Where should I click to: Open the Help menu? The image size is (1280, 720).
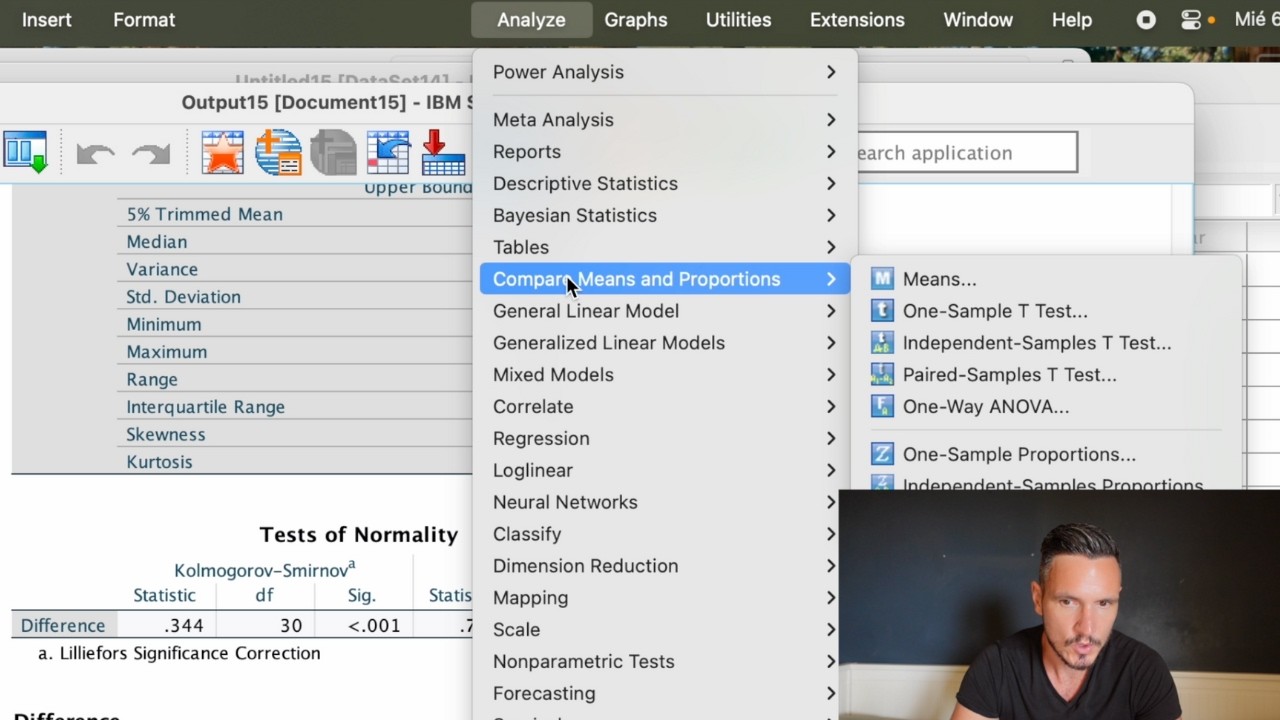(x=1072, y=20)
